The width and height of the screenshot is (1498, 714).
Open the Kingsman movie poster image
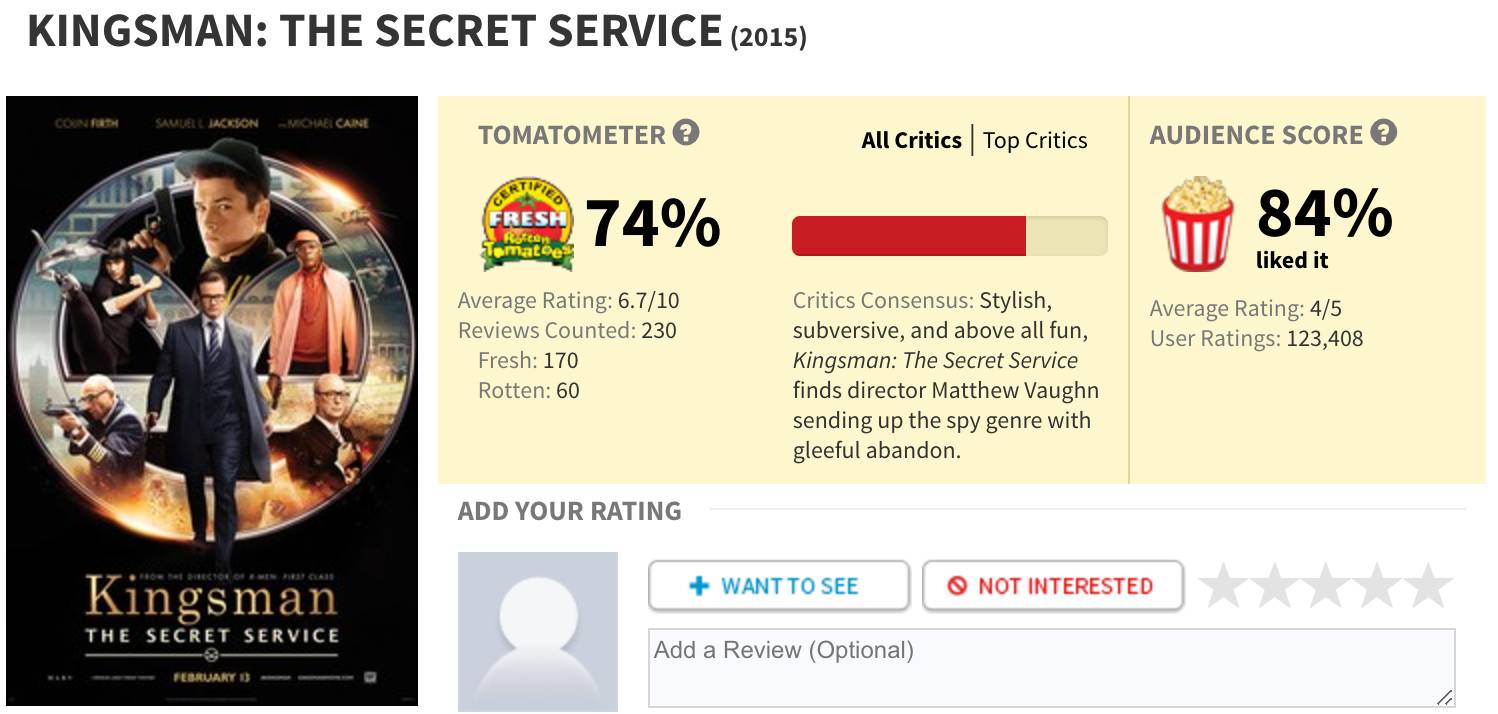point(211,400)
